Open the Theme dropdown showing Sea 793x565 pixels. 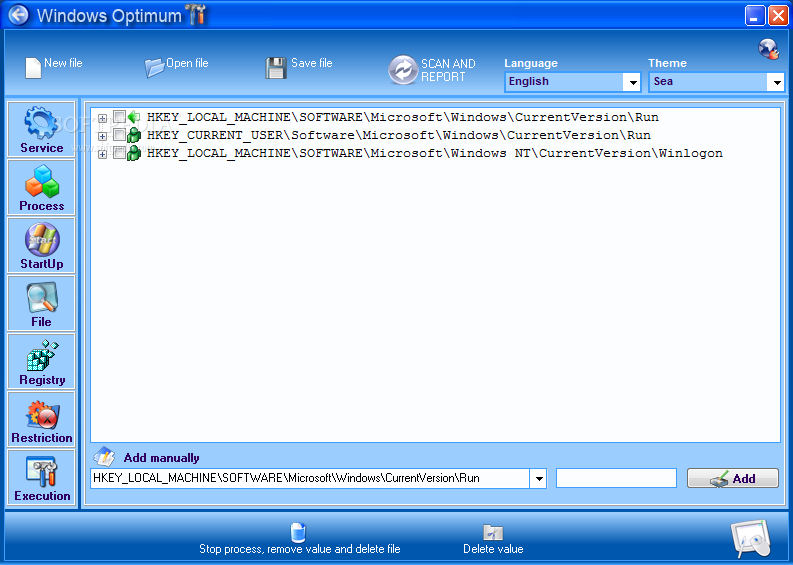pos(716,82)
